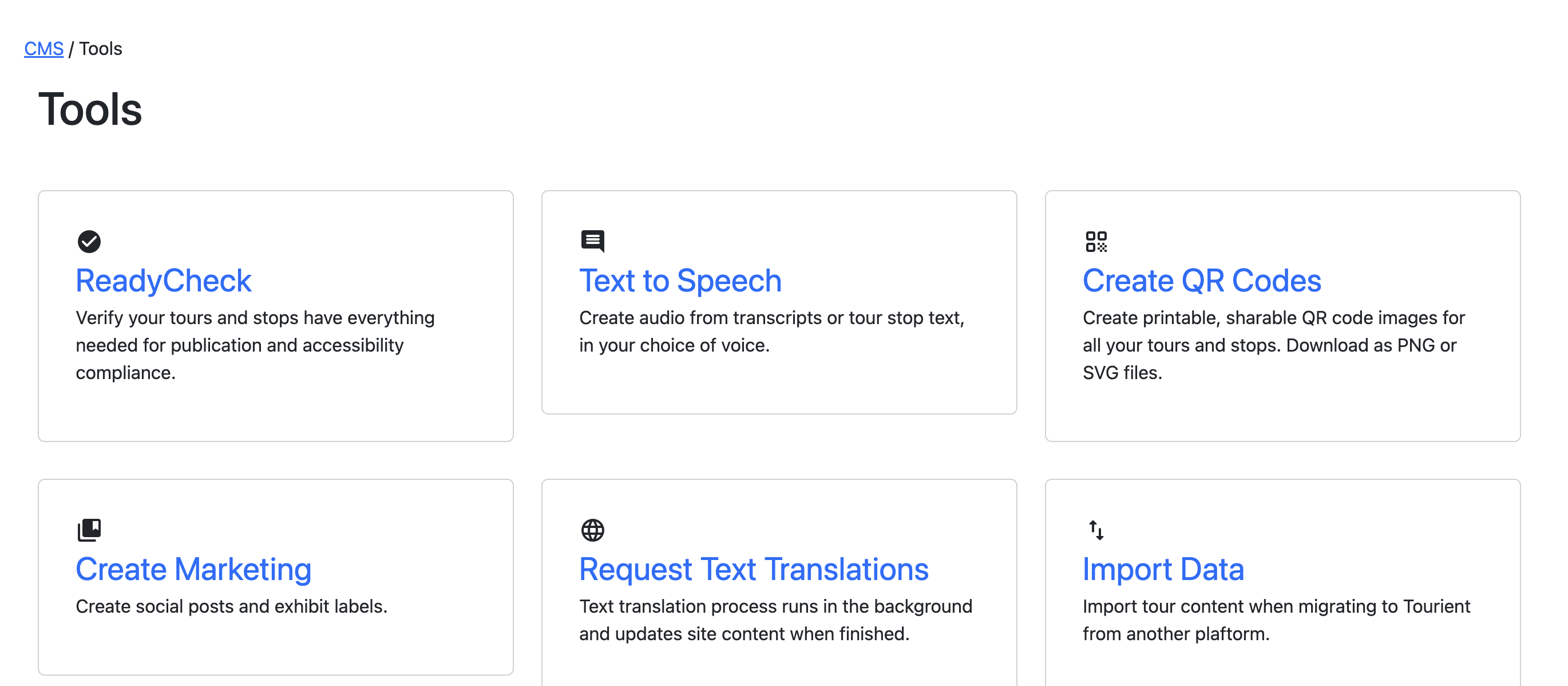Click the up-down arrows icon above Import Data
The height and width of the screenshot is (686, 1568).
1096,530
